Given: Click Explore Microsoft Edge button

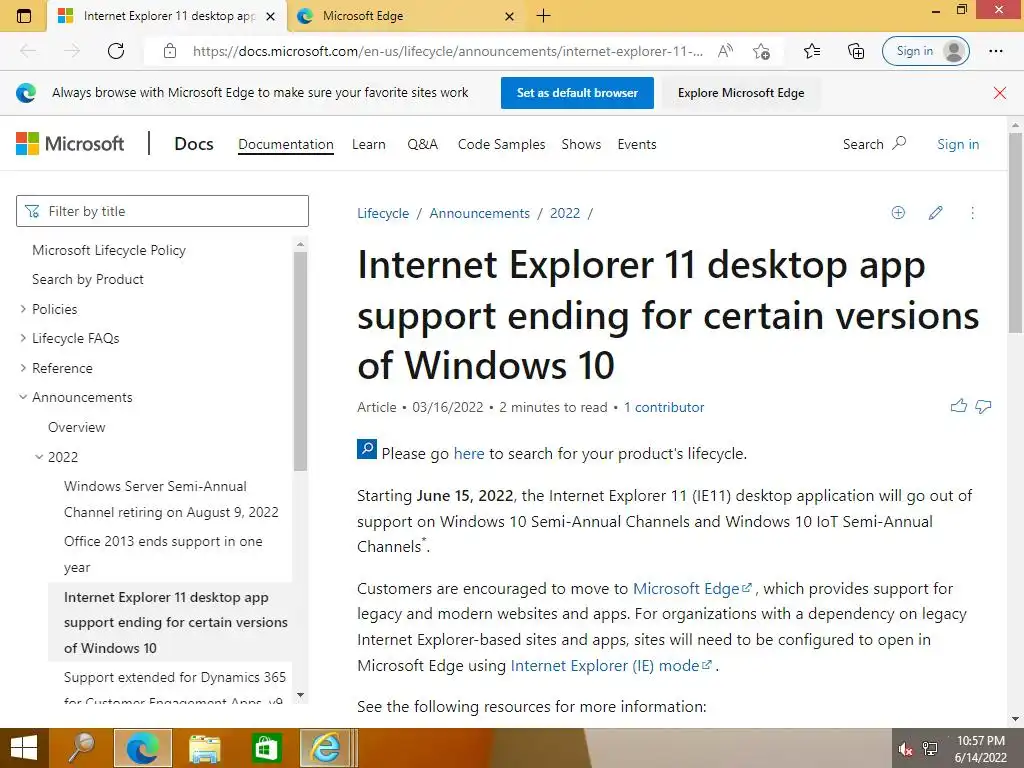Looking at the screenshot, I should click(741, 93).
